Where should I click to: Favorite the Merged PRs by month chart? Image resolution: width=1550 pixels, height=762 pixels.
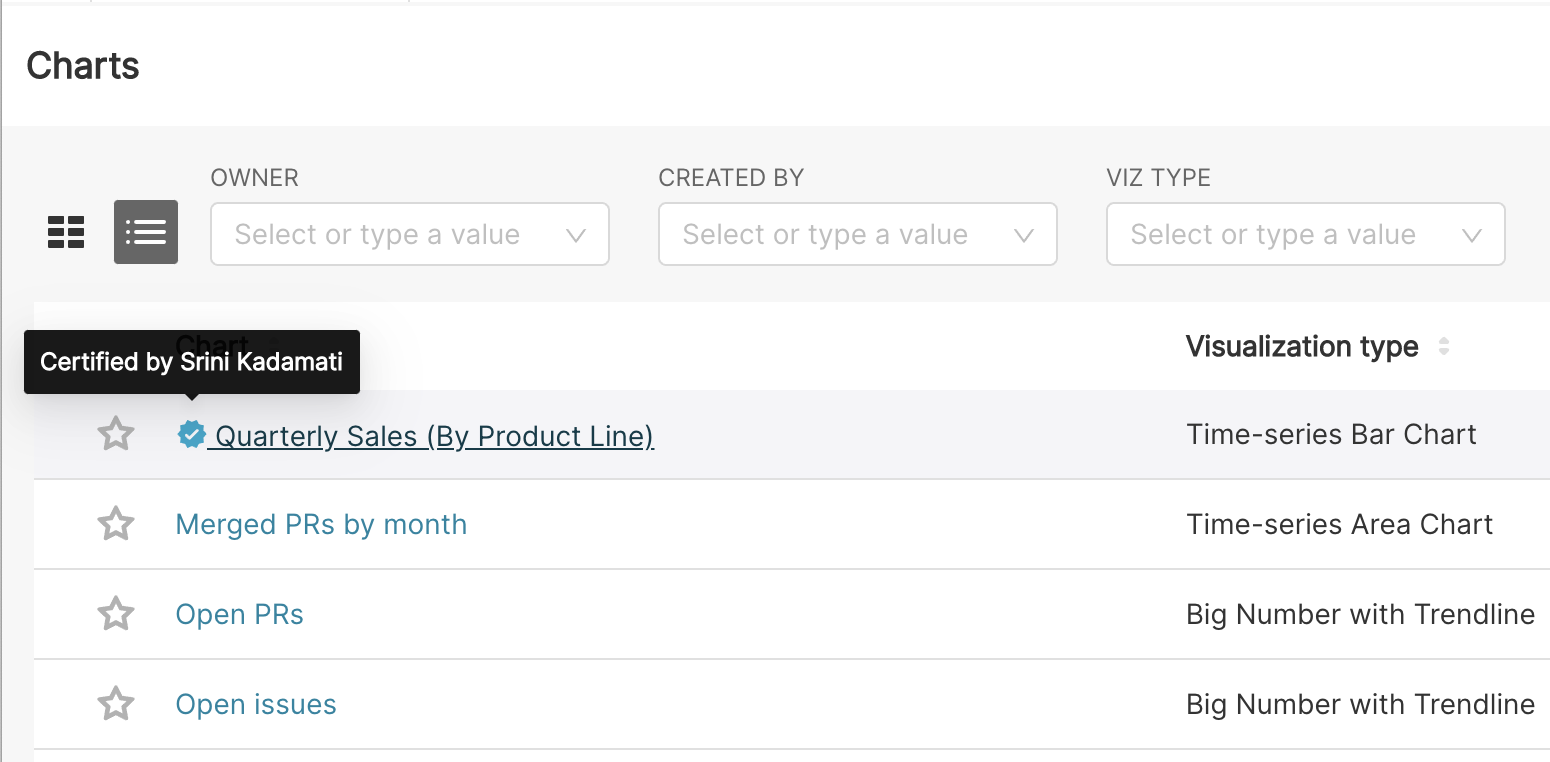[x=115, y=523]
